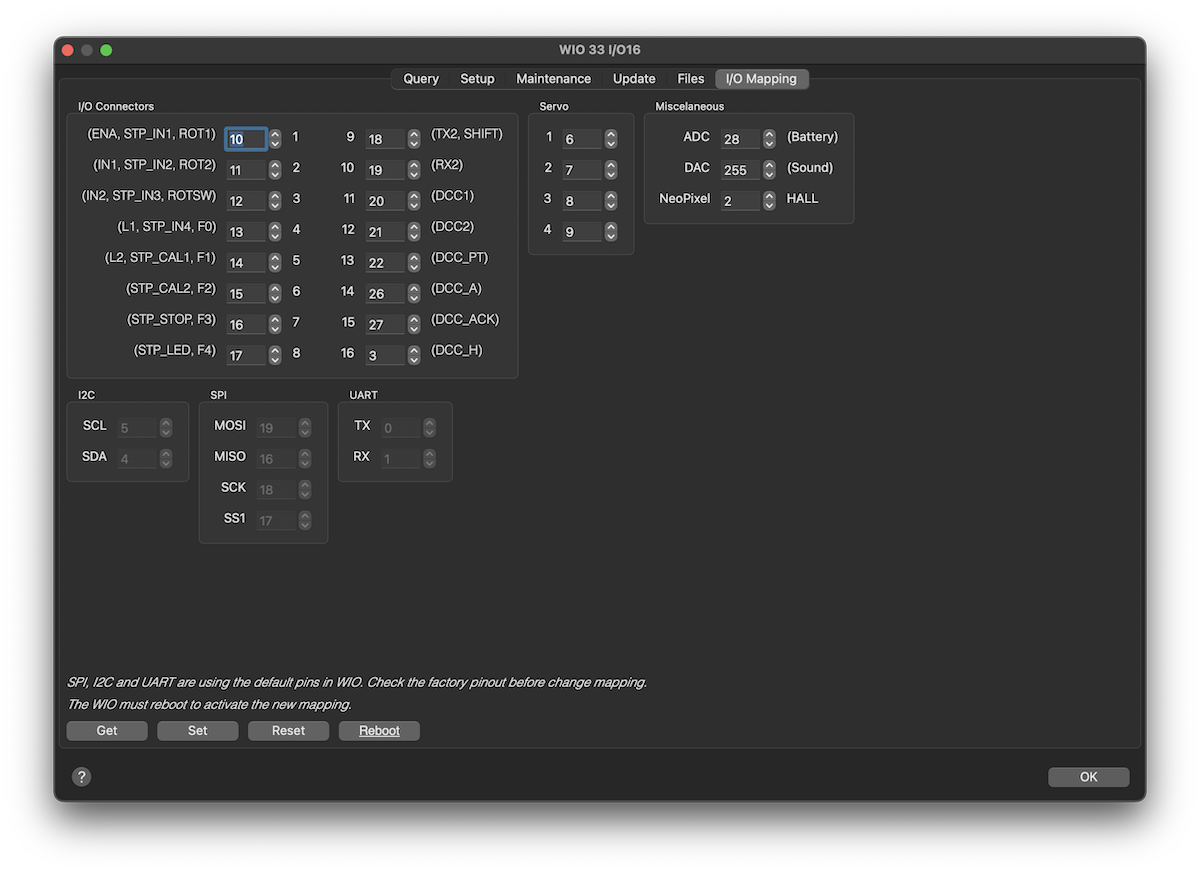
Task: Click the DCC_ACK connector 15 pin field
Action: pyautogui.click(x=385, y=325)
